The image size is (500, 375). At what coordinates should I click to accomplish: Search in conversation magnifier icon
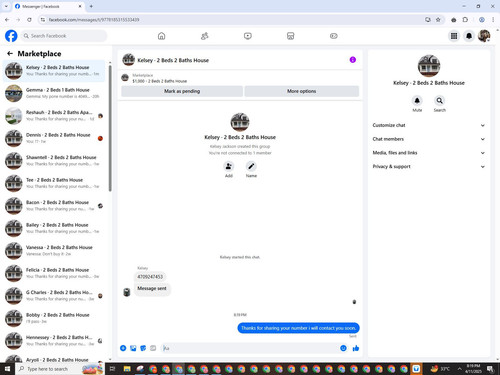440,100
